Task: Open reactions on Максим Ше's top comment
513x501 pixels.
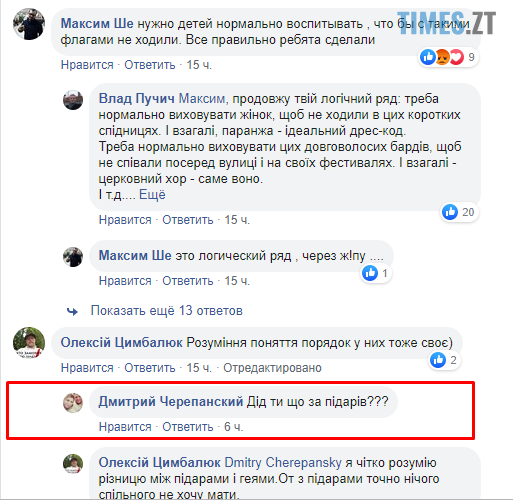Action: click(x=448, y=57)
